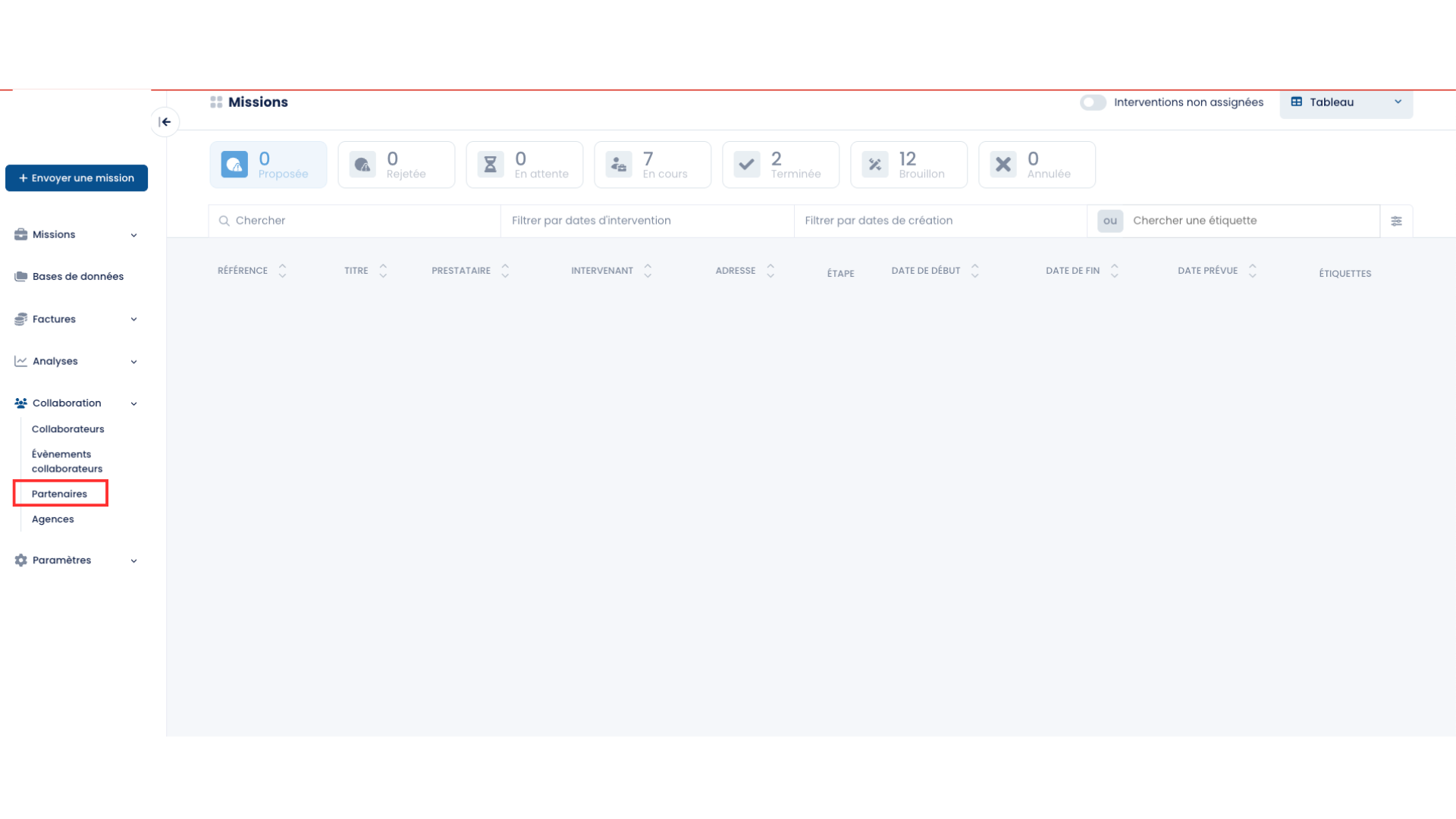Open Bases de données menu item
This screenshot has height=819, width=1456.
click(77, 277)
